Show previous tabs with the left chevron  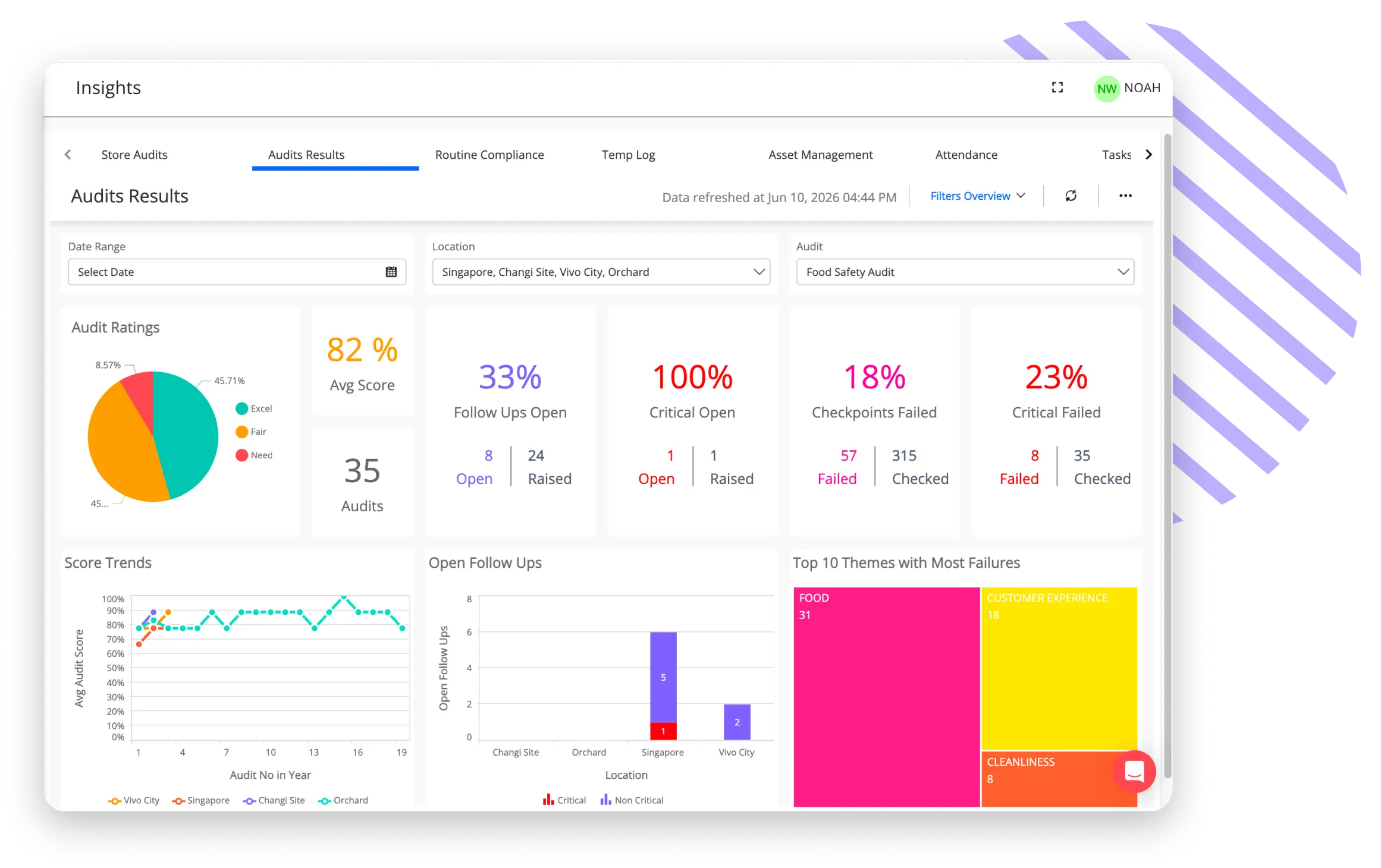[68, 155]
